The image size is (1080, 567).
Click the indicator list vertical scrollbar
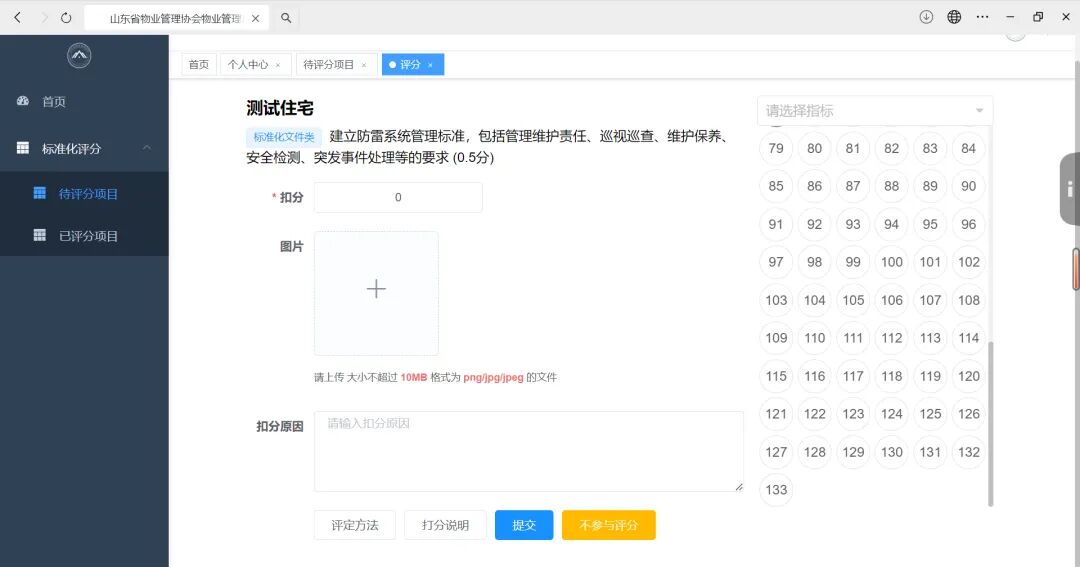click(990, 424)
